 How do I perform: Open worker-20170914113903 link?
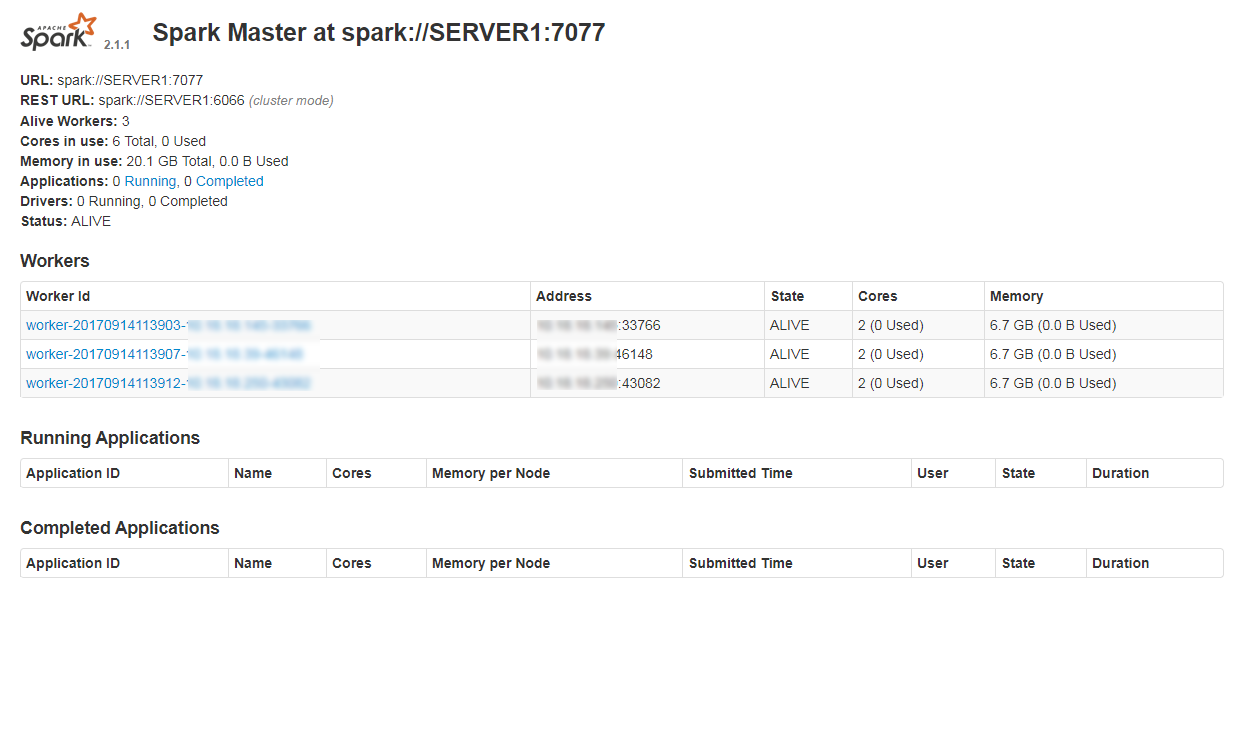click(168, 325)
